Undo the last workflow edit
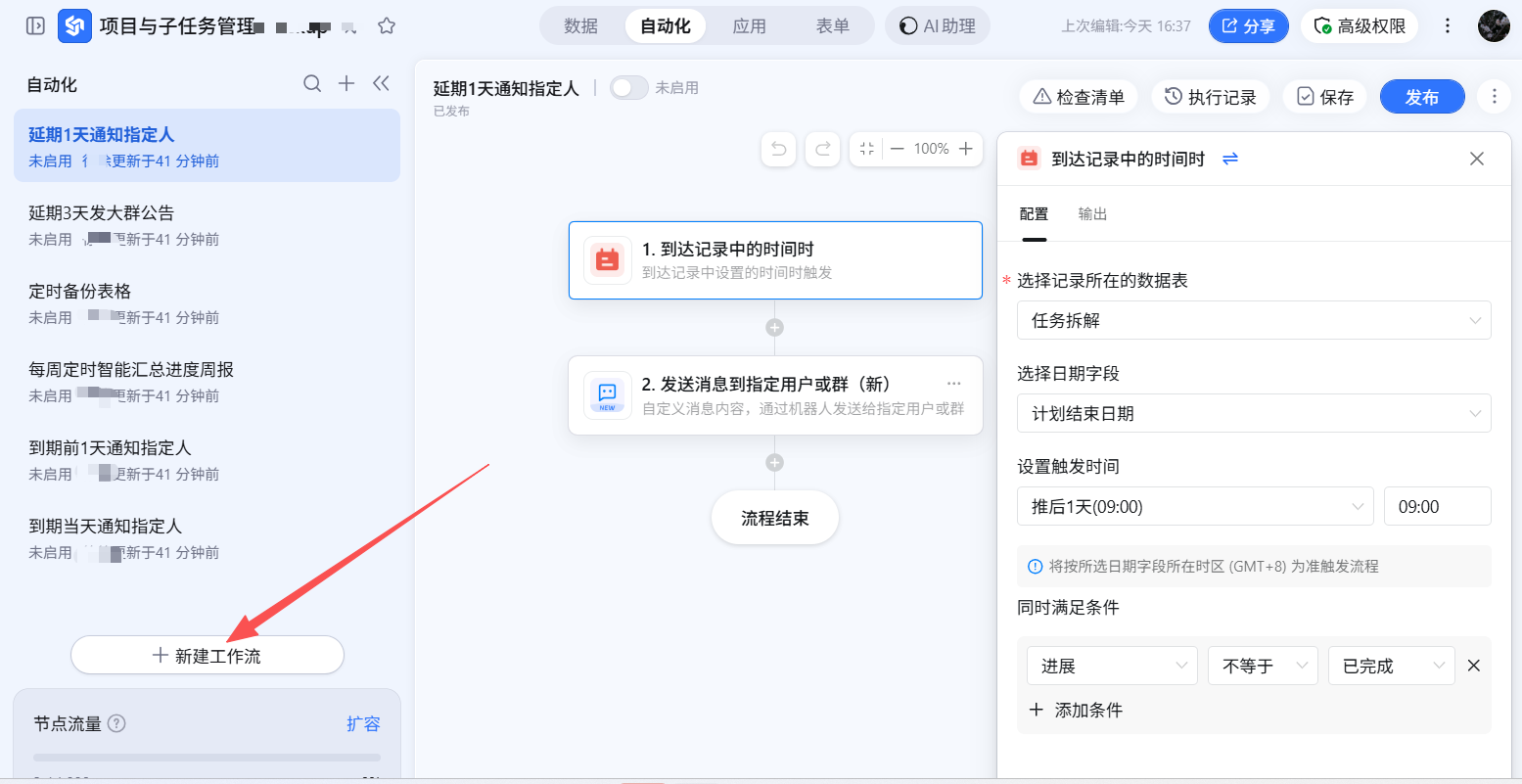 (779, 149)
